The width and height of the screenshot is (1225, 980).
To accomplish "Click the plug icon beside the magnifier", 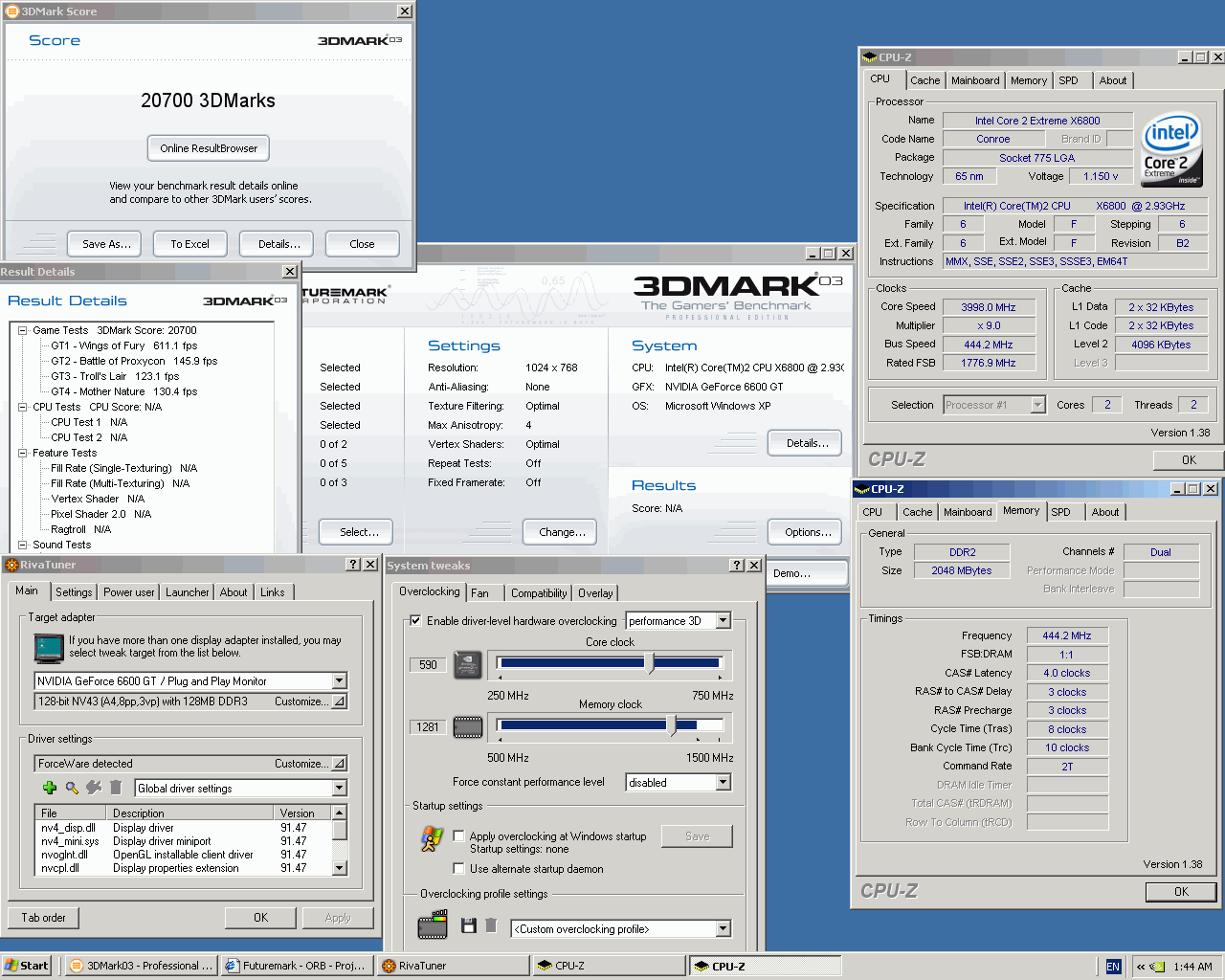I will (94, 788).
